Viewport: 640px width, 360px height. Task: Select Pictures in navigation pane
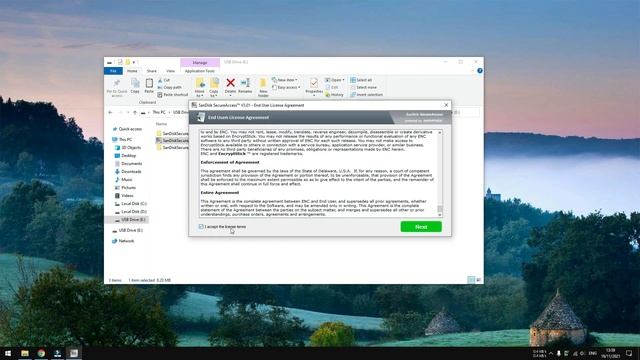point(125,188)
